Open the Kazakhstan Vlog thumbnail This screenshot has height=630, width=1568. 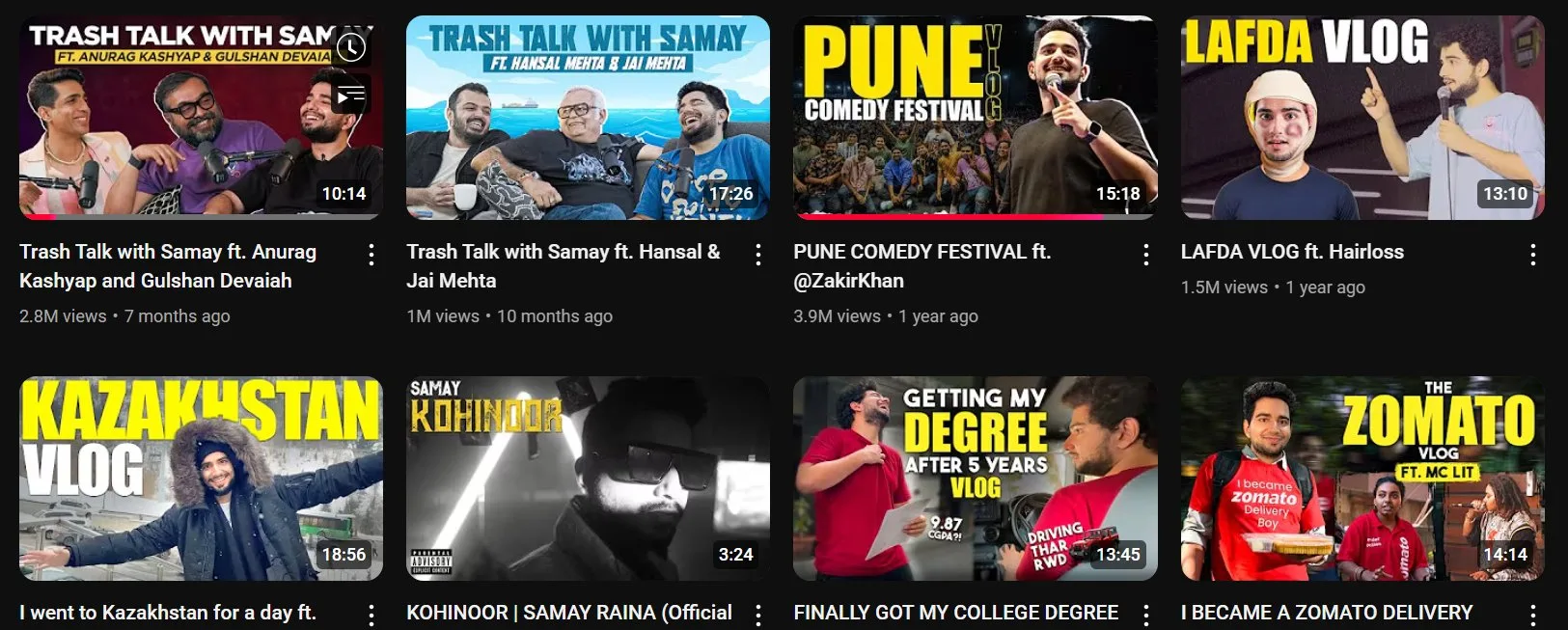pos(201,479)
